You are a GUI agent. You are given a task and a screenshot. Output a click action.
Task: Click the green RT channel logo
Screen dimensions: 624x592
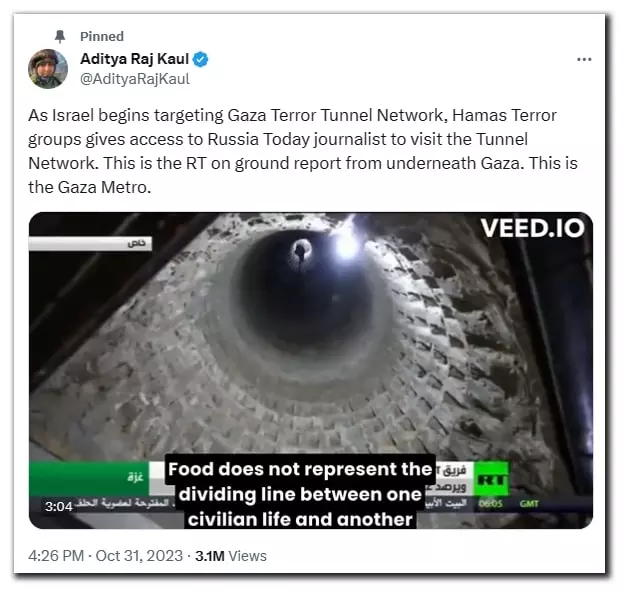click(x=491, y=479)
